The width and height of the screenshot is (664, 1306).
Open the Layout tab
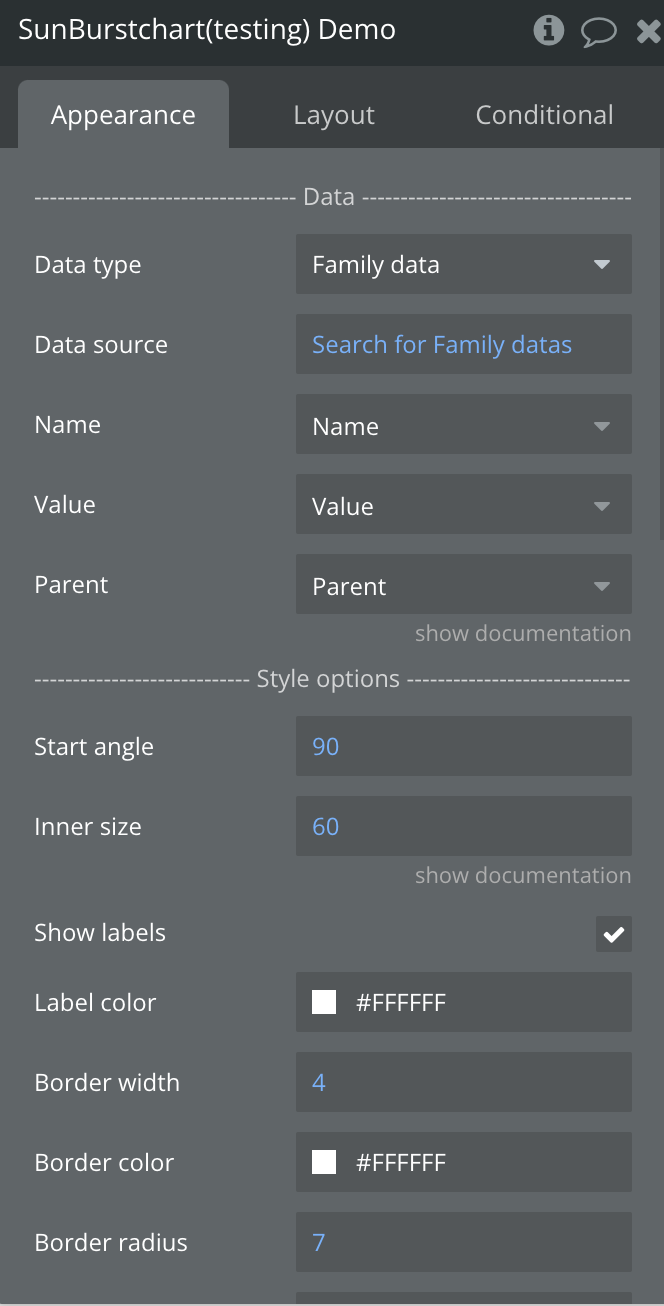334,115
